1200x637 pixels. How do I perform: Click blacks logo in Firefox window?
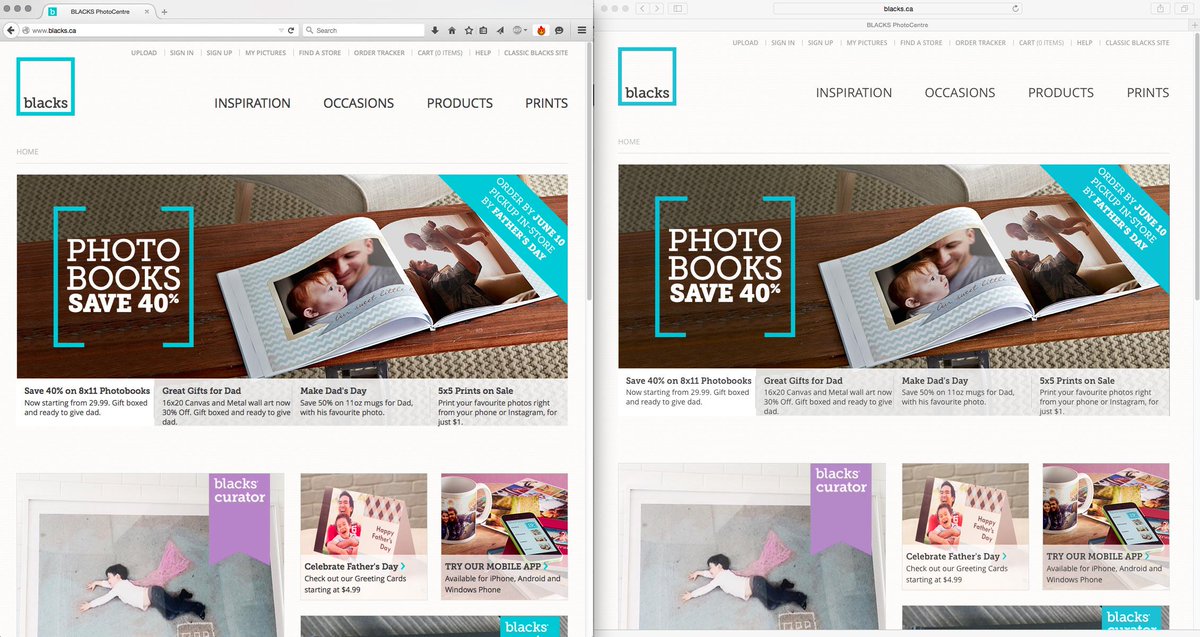pyautogui.click(x=45, y=86)
